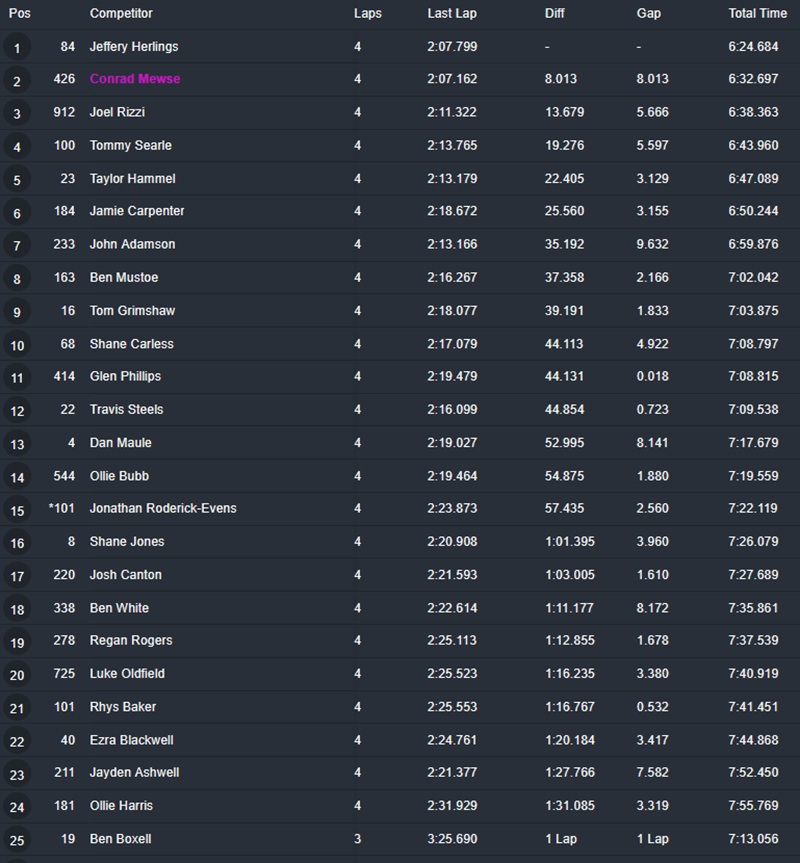Open highlighted competitor Conrad Mewse
The width and height of the screenshot is (800, 863).
[x=135, y=79]
